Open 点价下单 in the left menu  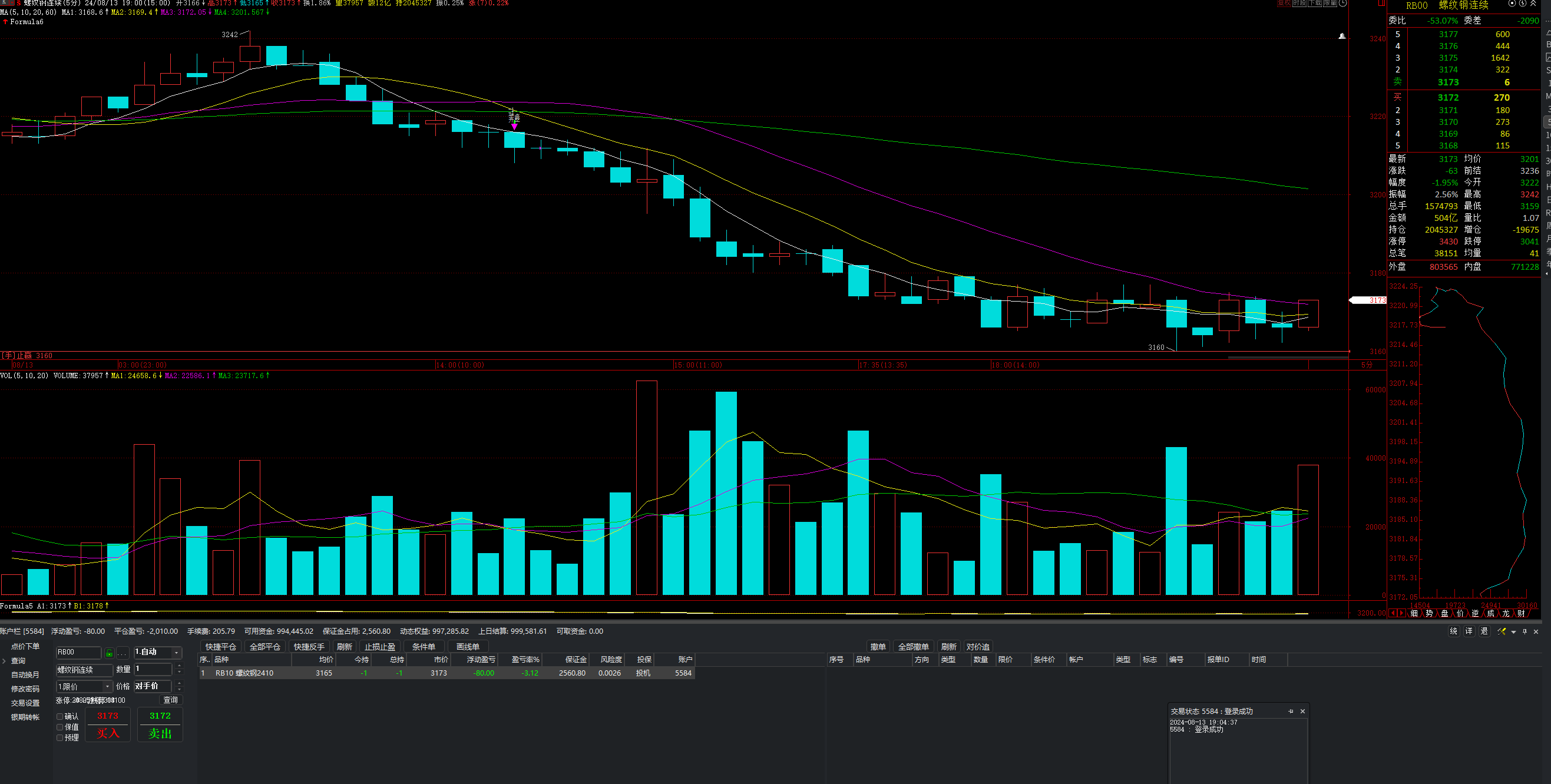pyautogui.click(x=25, y=647)
